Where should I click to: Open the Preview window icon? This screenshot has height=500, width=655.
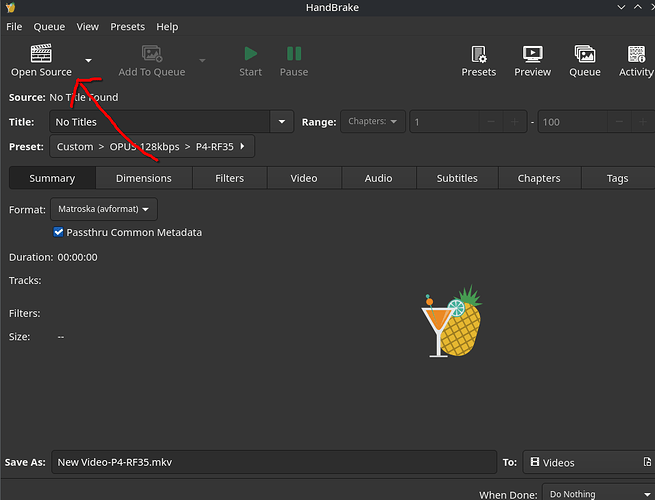point(533,54)
